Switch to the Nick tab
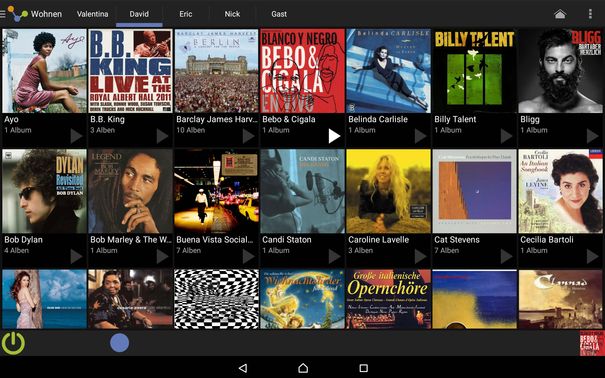Viewport: 605px width, 378px height. pos(232,14)
